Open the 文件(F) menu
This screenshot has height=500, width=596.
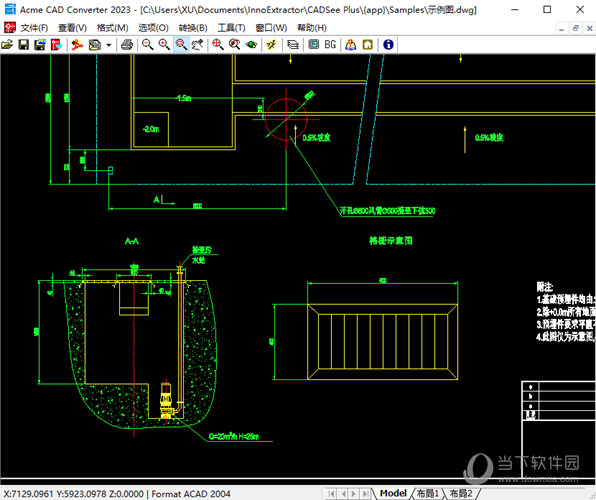[34, 28]
